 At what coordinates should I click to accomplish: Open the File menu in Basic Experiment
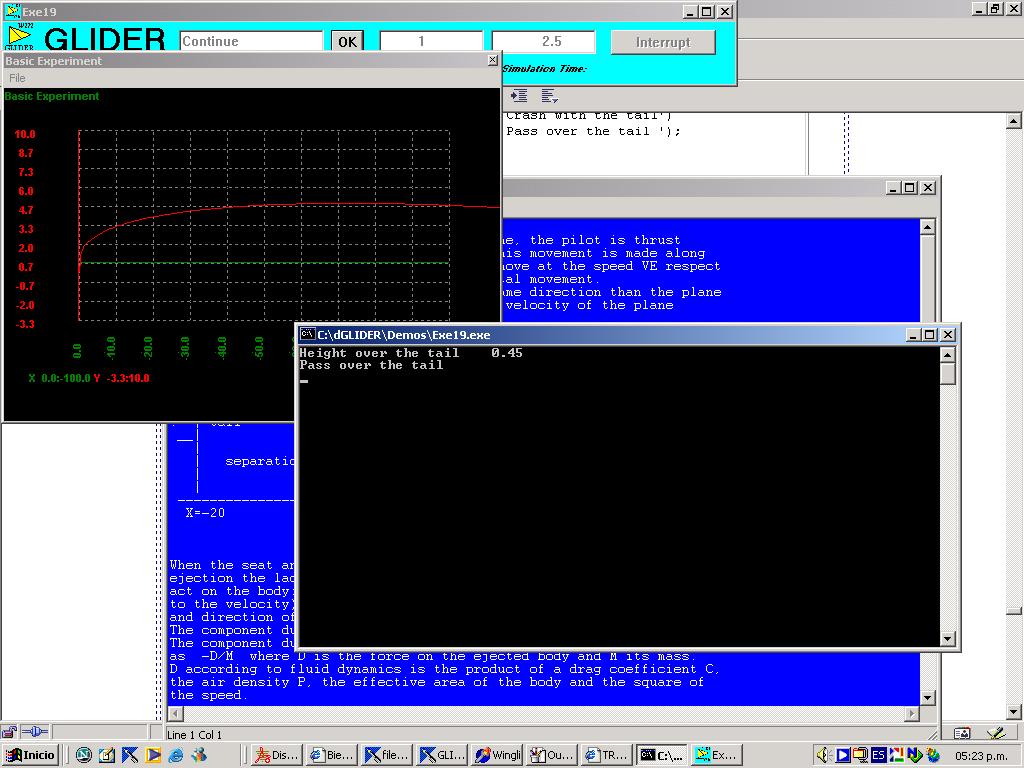tap(17, 78)
